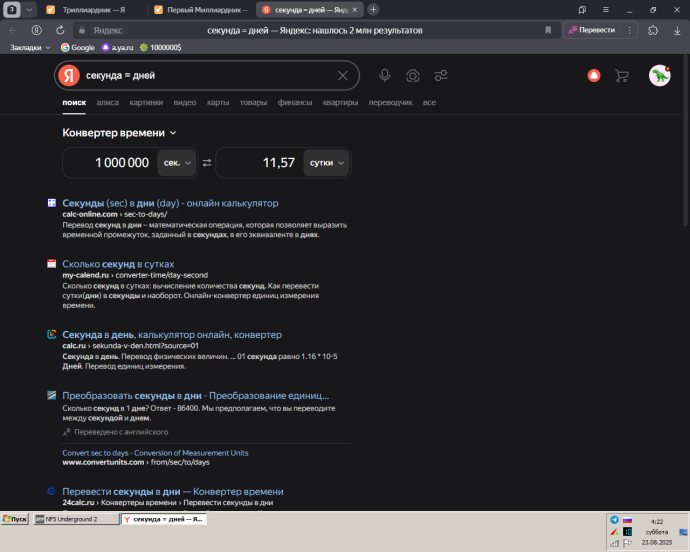
Task: Click the calc-online.com site path text
Action: point(115,214)
